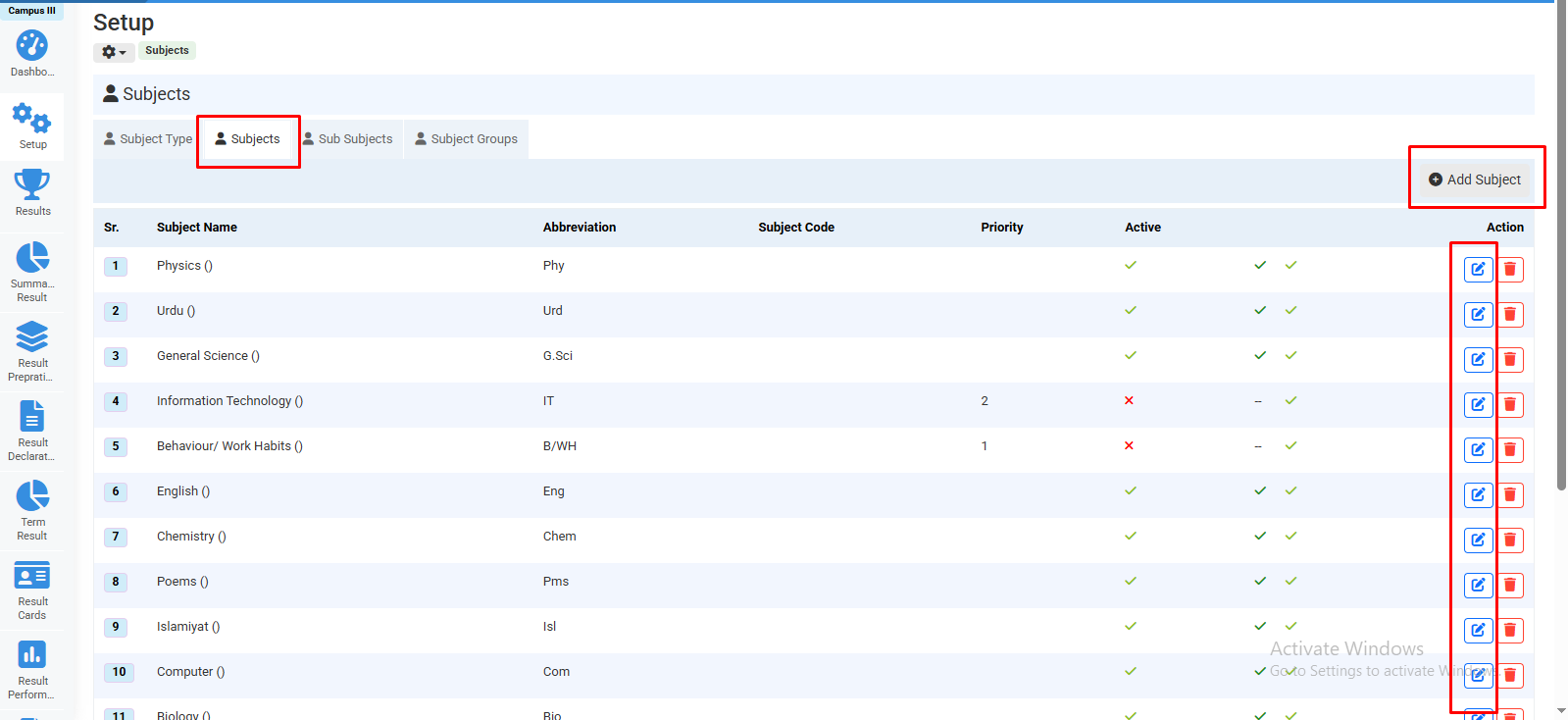The height and width of the screenshot is (720, 1568).
Task: Click the Computer () subject name
Action: 191,672
